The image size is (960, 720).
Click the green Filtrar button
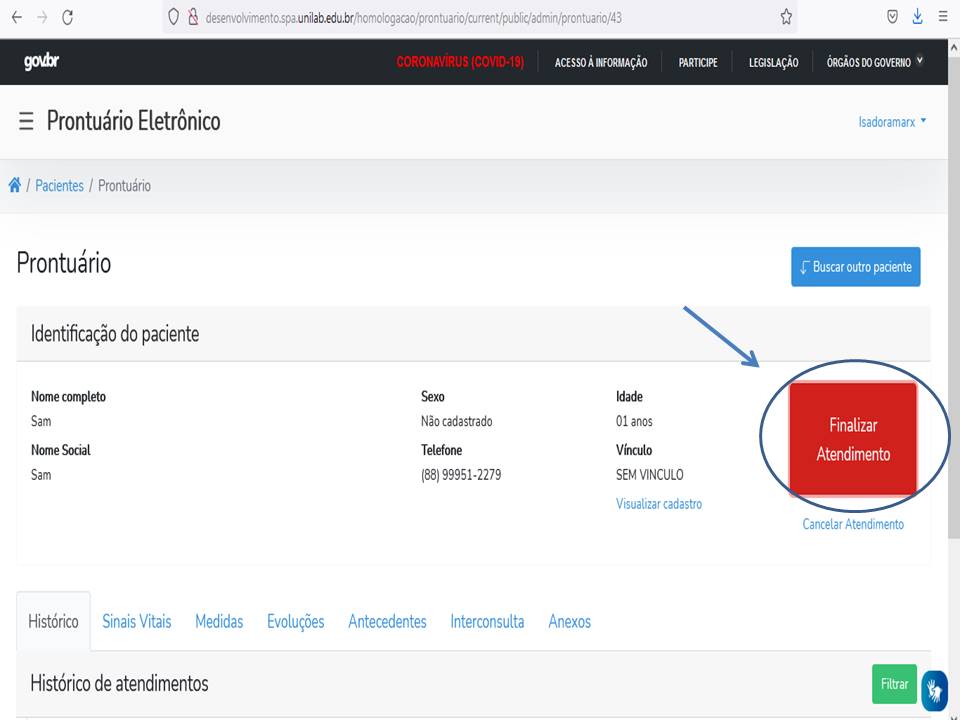tap(894, 684)
